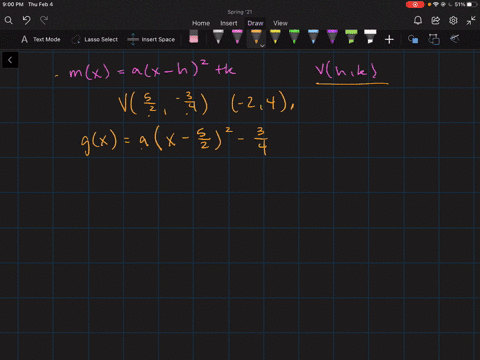The height and width of the screenshot is (360, 480).
Task: Tap the red screen recording indicator
Action: (415, 4)
